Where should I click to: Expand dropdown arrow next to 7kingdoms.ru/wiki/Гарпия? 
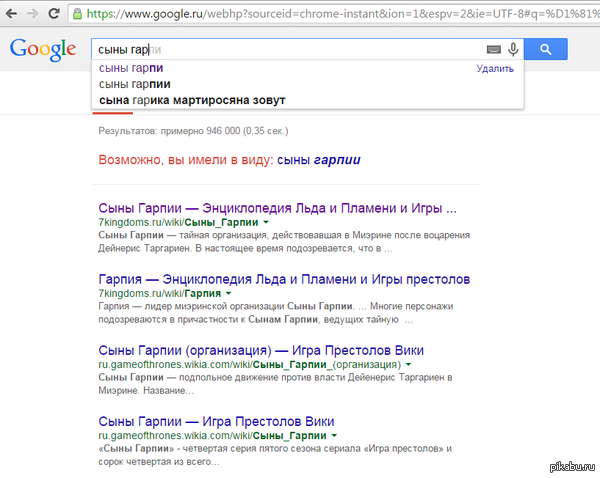click(228, 294)
